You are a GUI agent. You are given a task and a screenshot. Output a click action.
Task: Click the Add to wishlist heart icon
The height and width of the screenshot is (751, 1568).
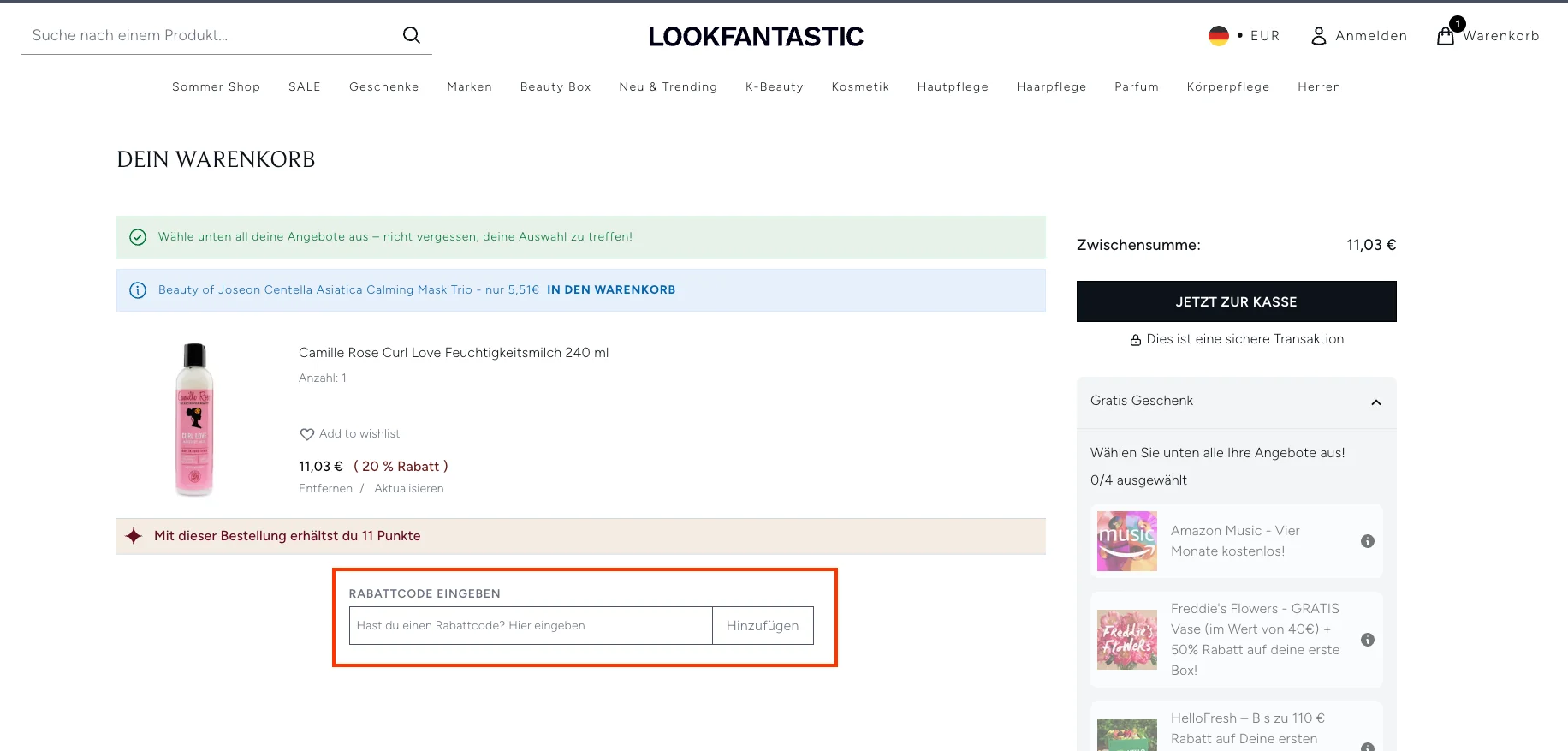(x=306, y=434)
